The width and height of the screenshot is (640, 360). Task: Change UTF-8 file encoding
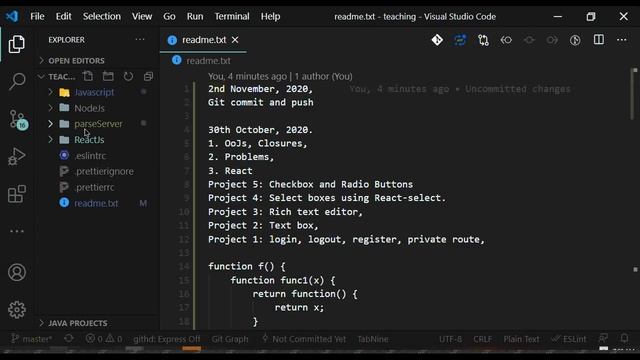451,339
